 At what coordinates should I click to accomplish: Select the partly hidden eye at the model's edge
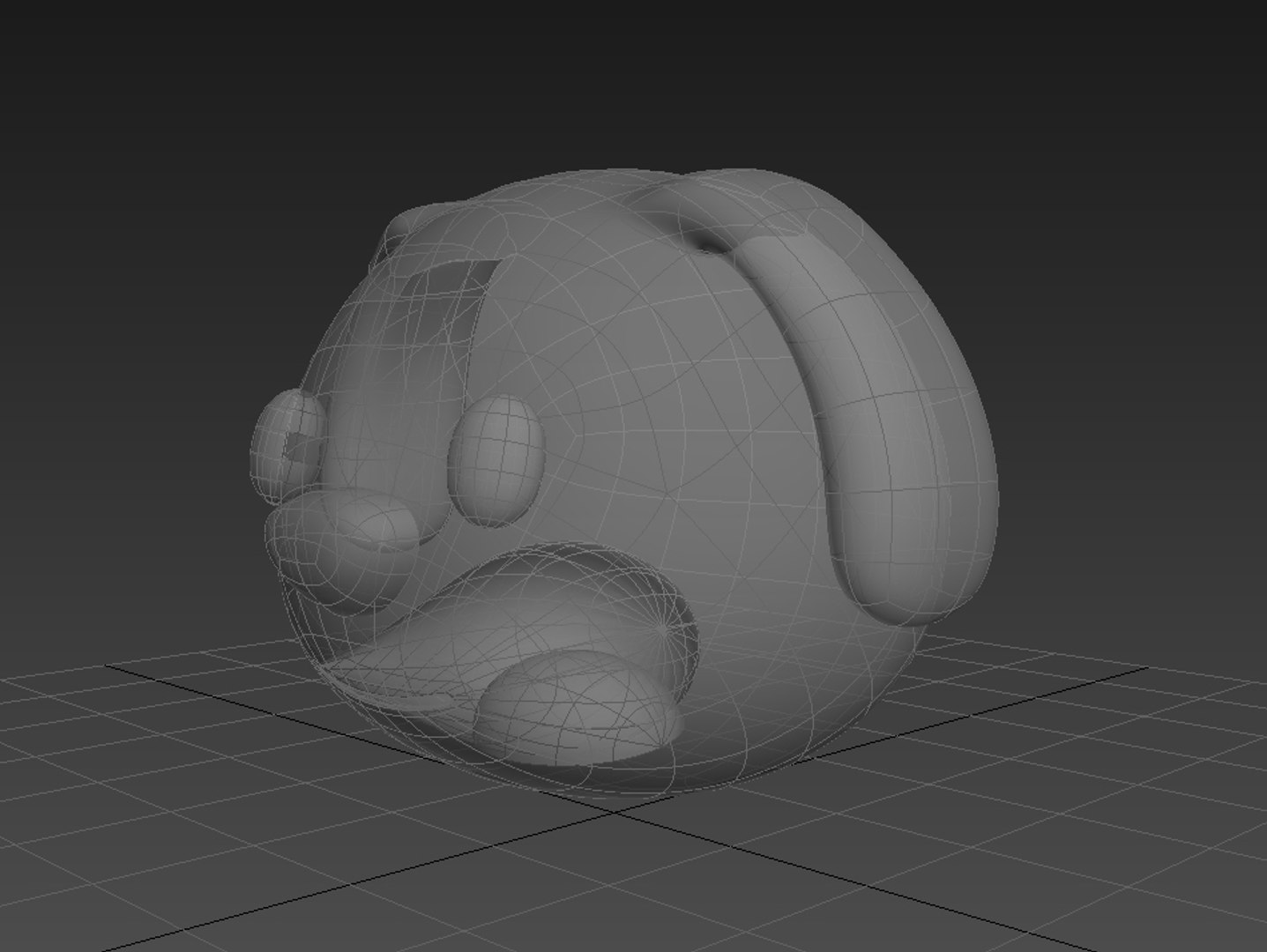[x=288, y=448]
